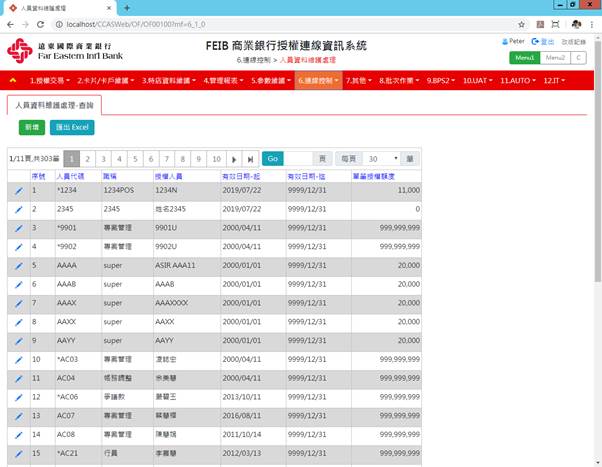
Task: Select the personnel data query tab
Action: coord(54,105)
